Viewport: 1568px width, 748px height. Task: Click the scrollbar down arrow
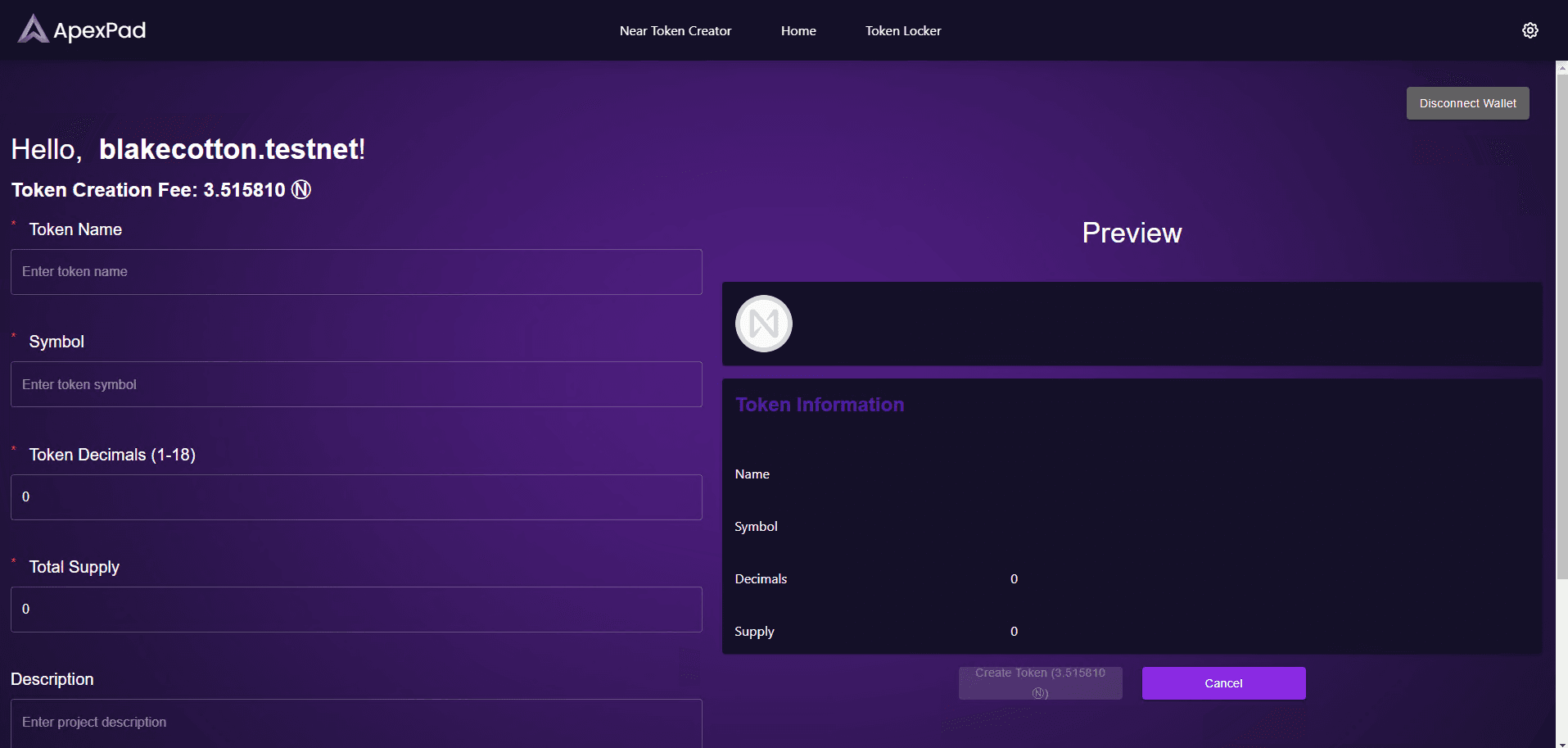[x=1561, y=741]
